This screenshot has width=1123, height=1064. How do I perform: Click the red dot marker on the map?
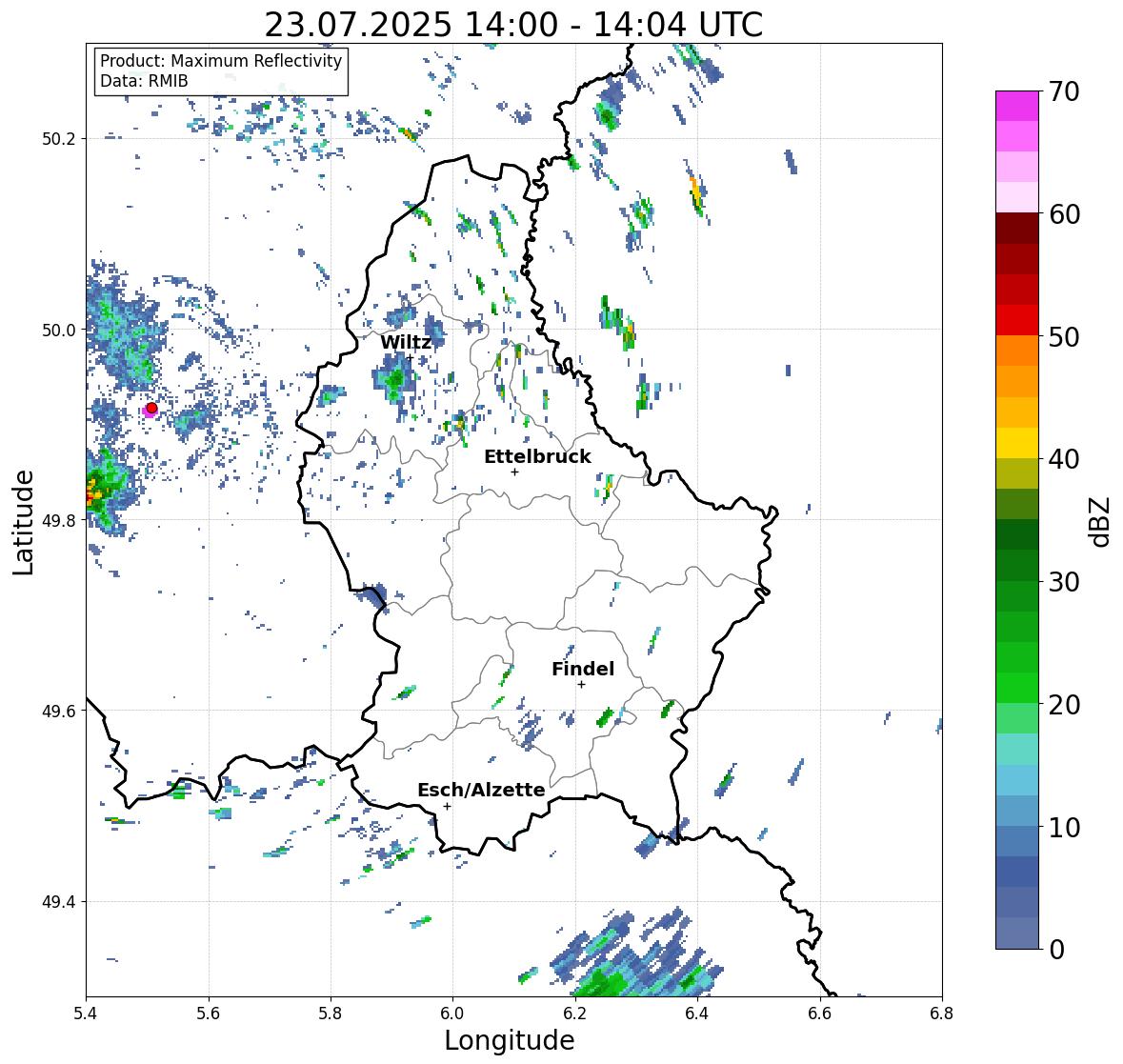click(151, 408)
